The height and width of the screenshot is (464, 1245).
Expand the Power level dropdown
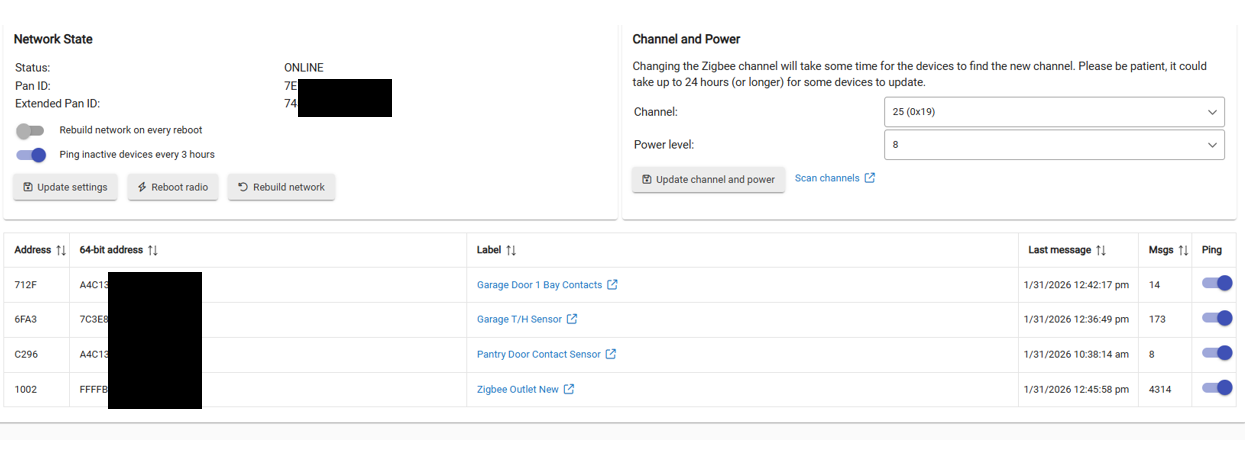(x=1054, y=145)
